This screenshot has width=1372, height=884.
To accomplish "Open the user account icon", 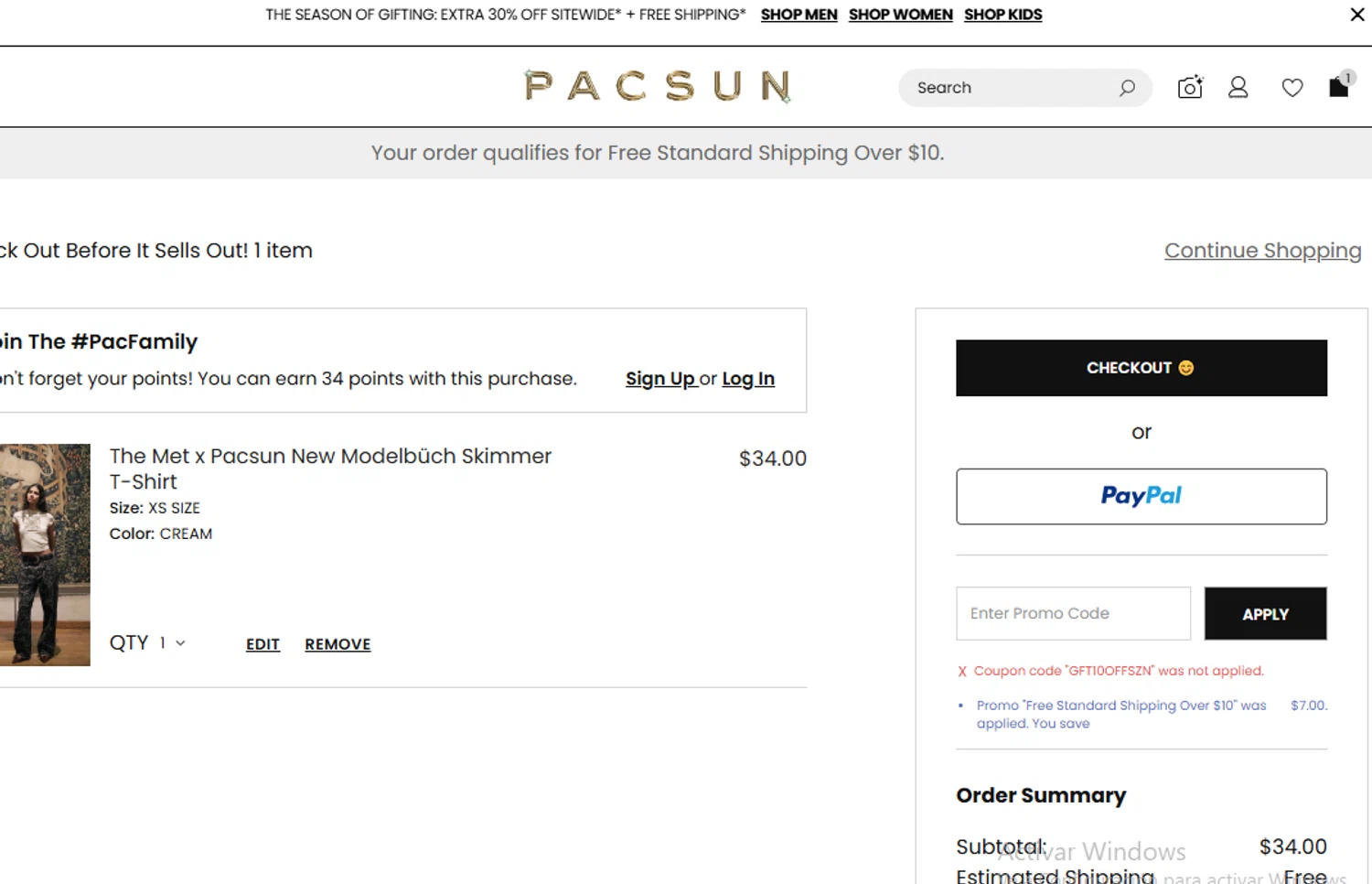I will click(x=1238, y=88).
